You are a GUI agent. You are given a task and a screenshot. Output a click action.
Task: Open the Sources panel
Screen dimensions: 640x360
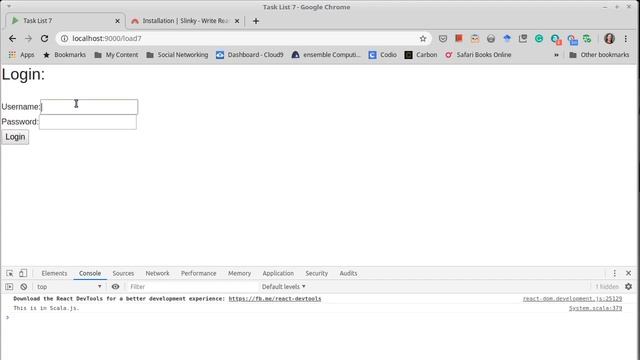coord(123,273)
